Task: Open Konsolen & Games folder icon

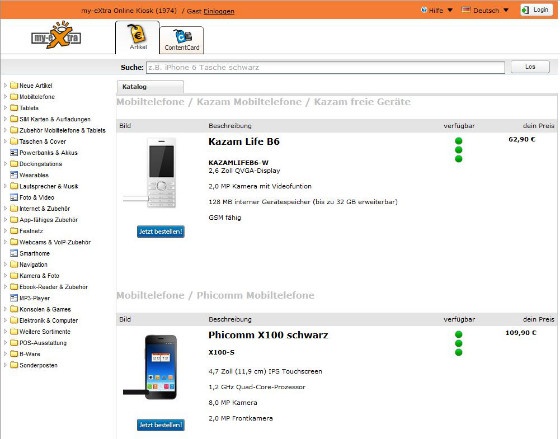Action: click(x=14, y=309)
